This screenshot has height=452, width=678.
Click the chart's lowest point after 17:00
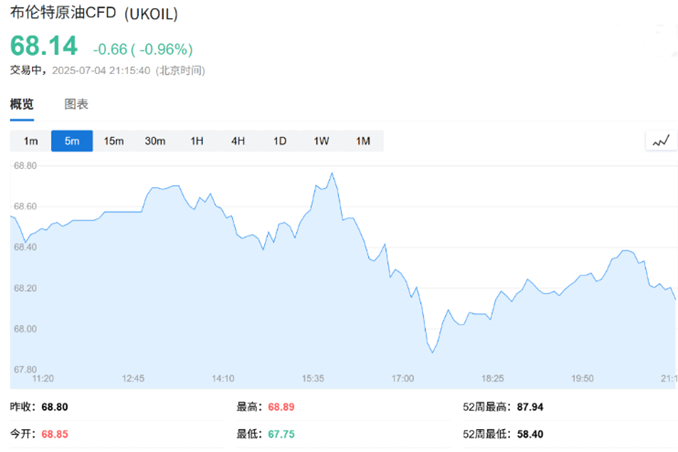coord(432,352)
